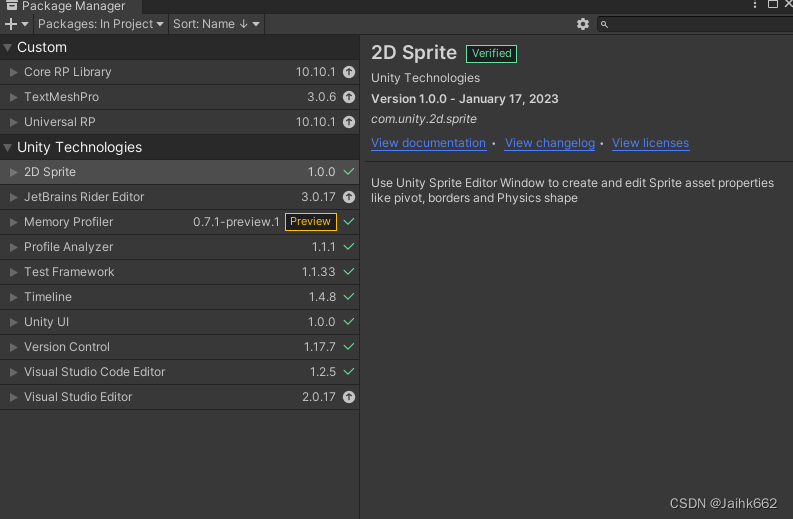Maximize the Package Manager window
The height and width of the screenshot is (519, 793).
[773, 5]
